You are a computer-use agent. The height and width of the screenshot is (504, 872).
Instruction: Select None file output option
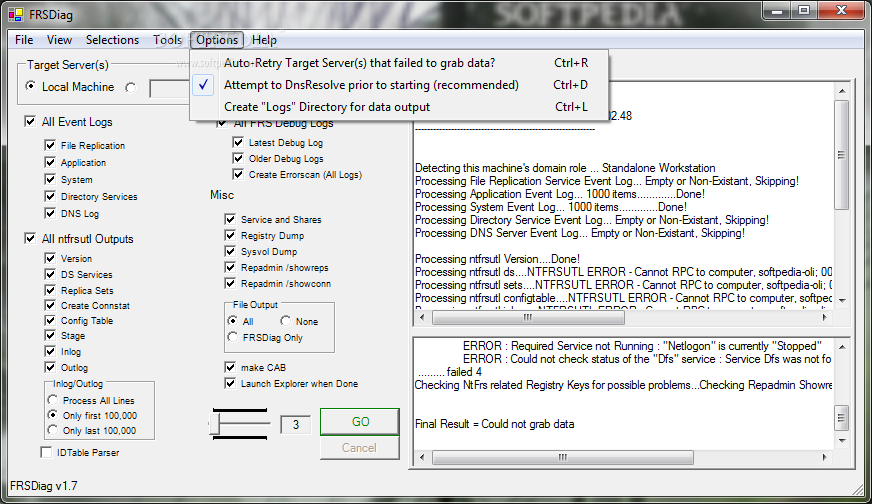(x=286, y=321)
